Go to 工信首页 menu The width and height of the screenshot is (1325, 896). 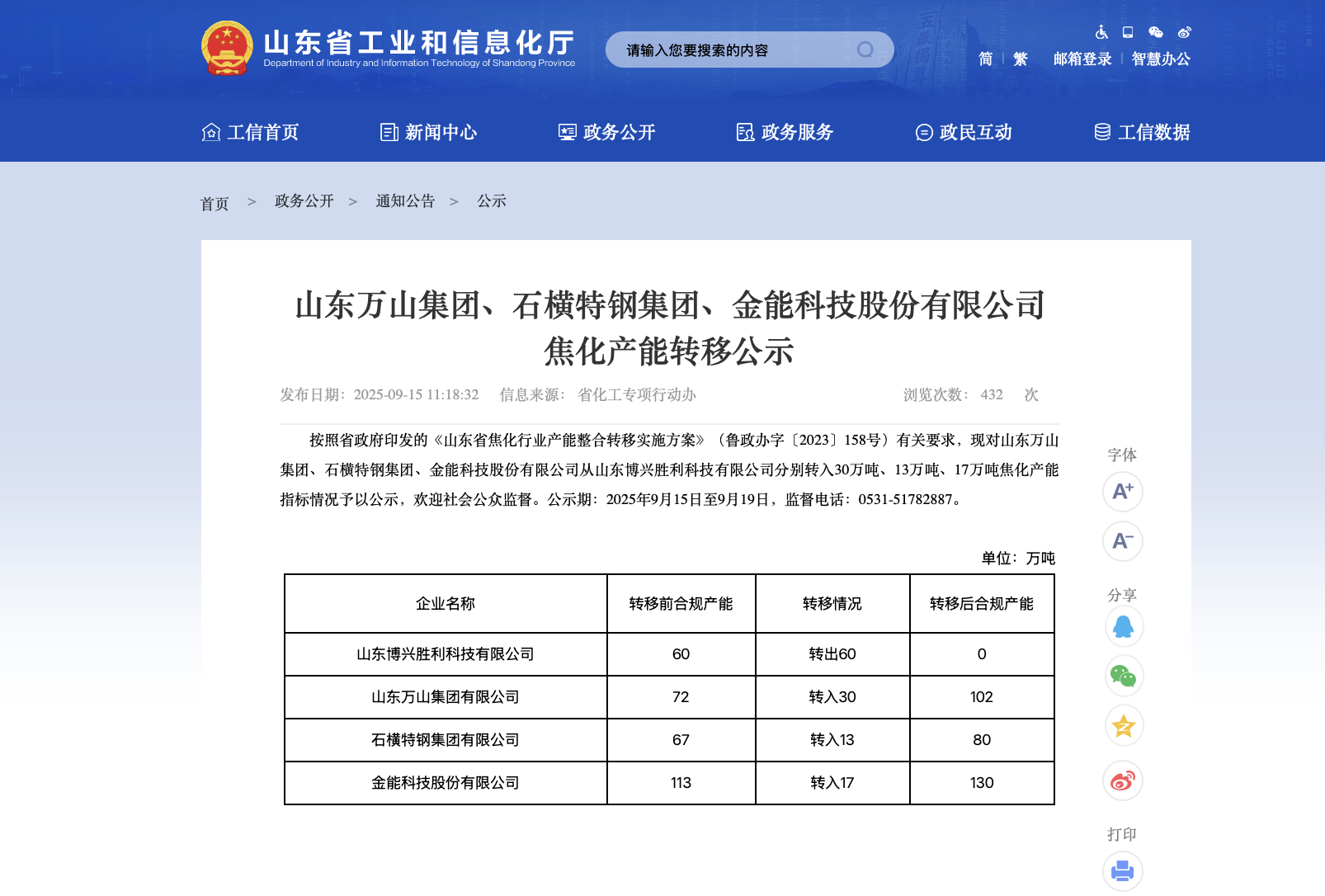coord(250,132)
